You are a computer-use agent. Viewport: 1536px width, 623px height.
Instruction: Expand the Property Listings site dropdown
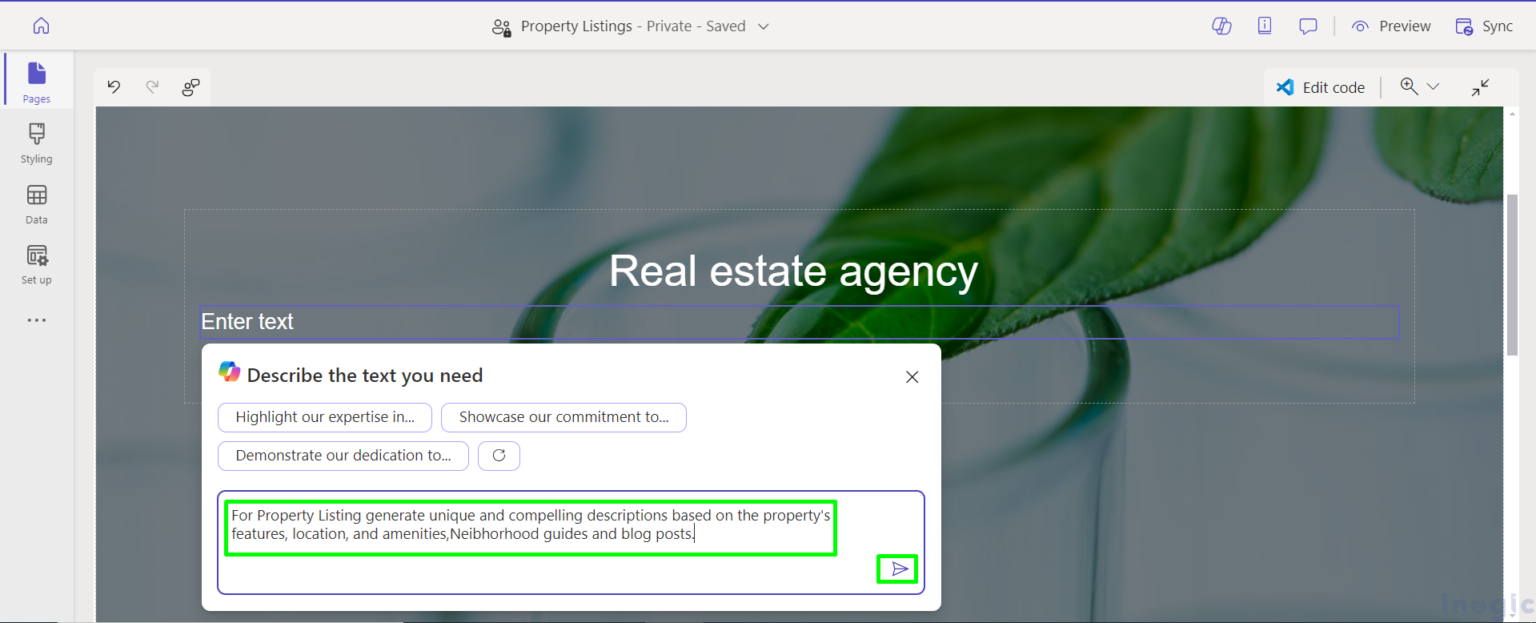763,26
